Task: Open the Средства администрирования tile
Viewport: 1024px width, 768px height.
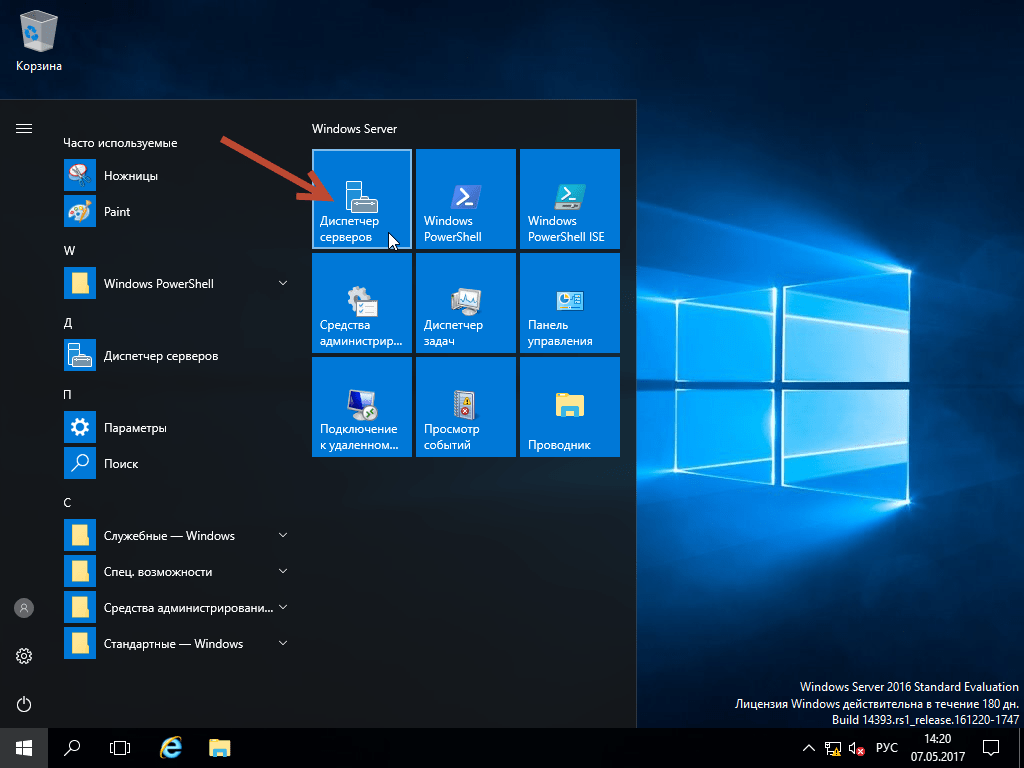Action: tap(361, 303)
